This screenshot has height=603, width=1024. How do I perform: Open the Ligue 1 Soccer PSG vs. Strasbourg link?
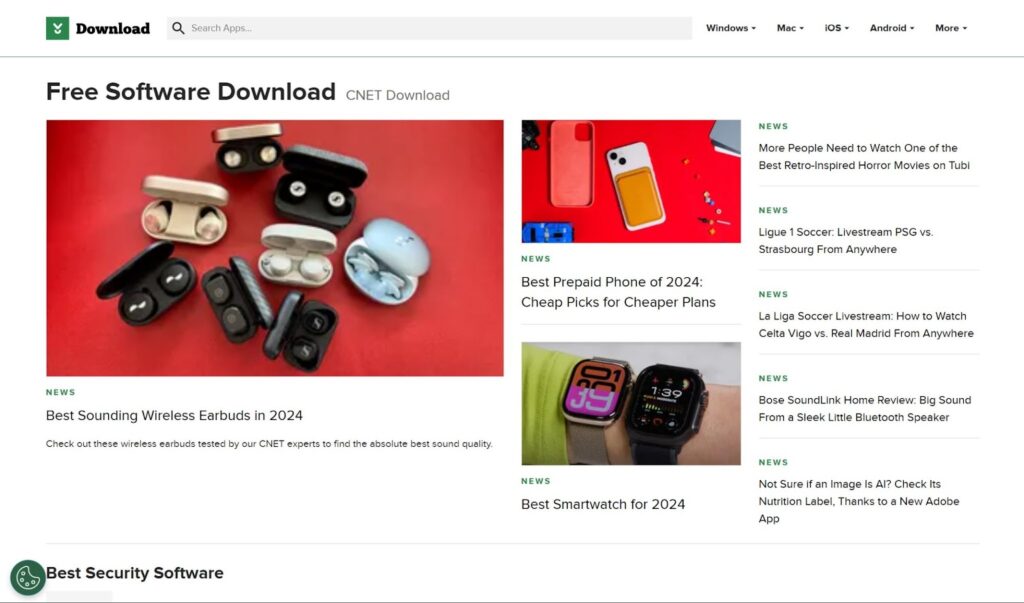coord(846,240)
